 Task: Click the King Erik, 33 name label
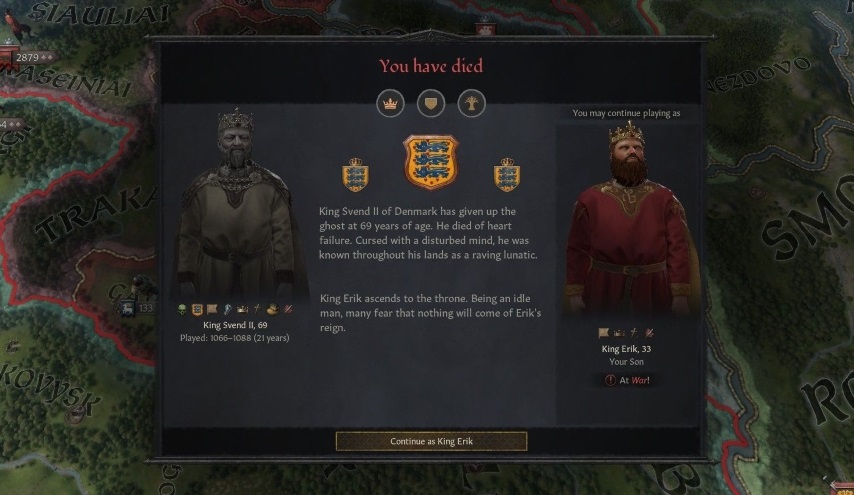[626, 349]
